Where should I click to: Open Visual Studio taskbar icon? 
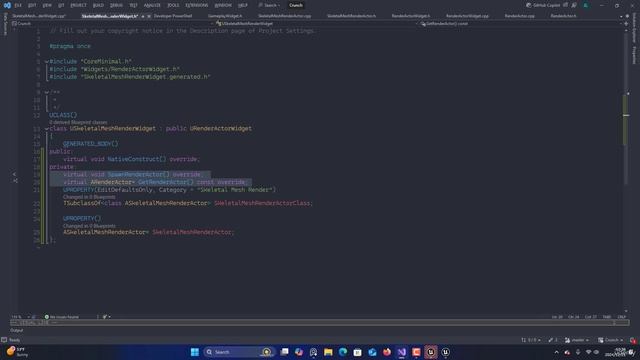pyautogui.click(x=402, y=352)
